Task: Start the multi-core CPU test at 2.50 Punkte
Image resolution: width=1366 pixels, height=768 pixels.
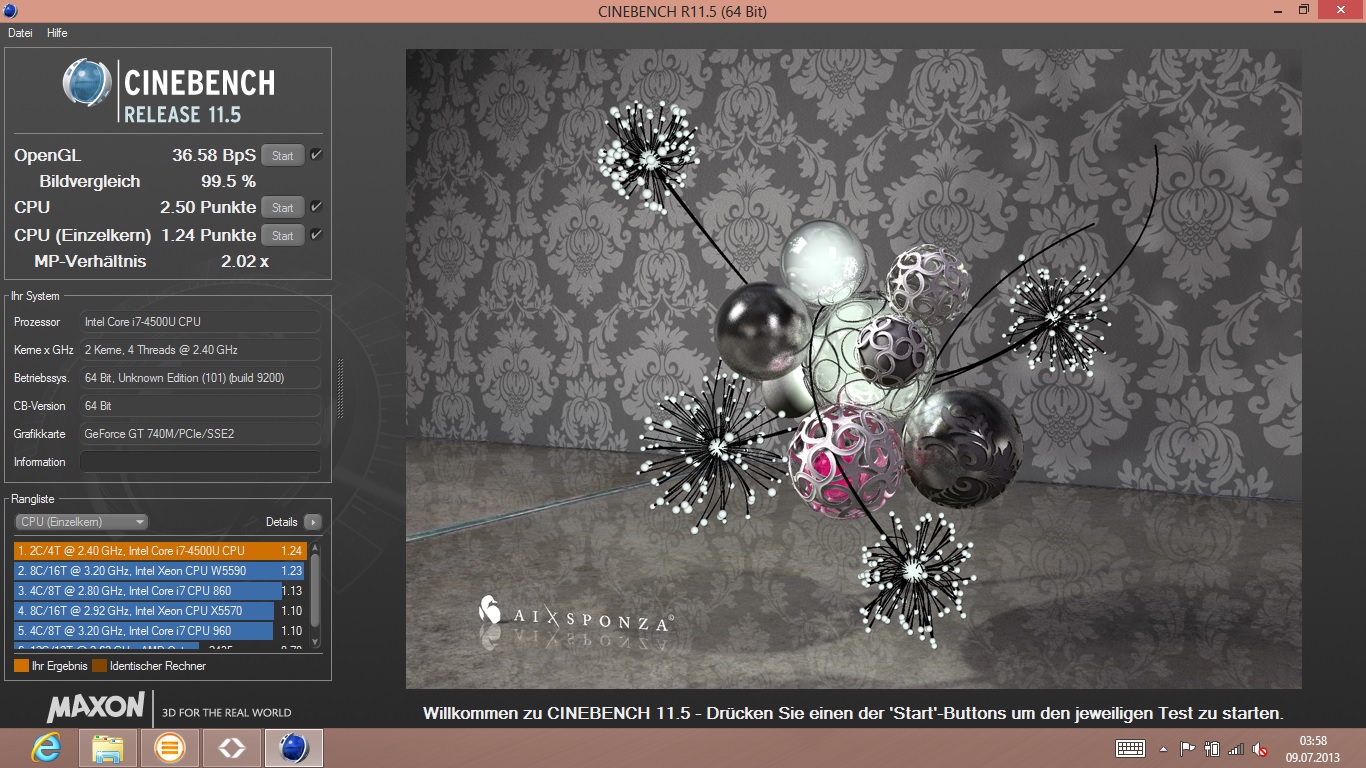Action: click(x=283, y=207)
